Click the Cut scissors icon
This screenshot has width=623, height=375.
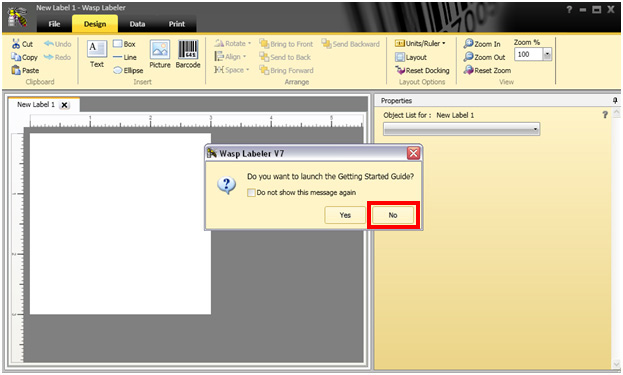coord(16,44)
